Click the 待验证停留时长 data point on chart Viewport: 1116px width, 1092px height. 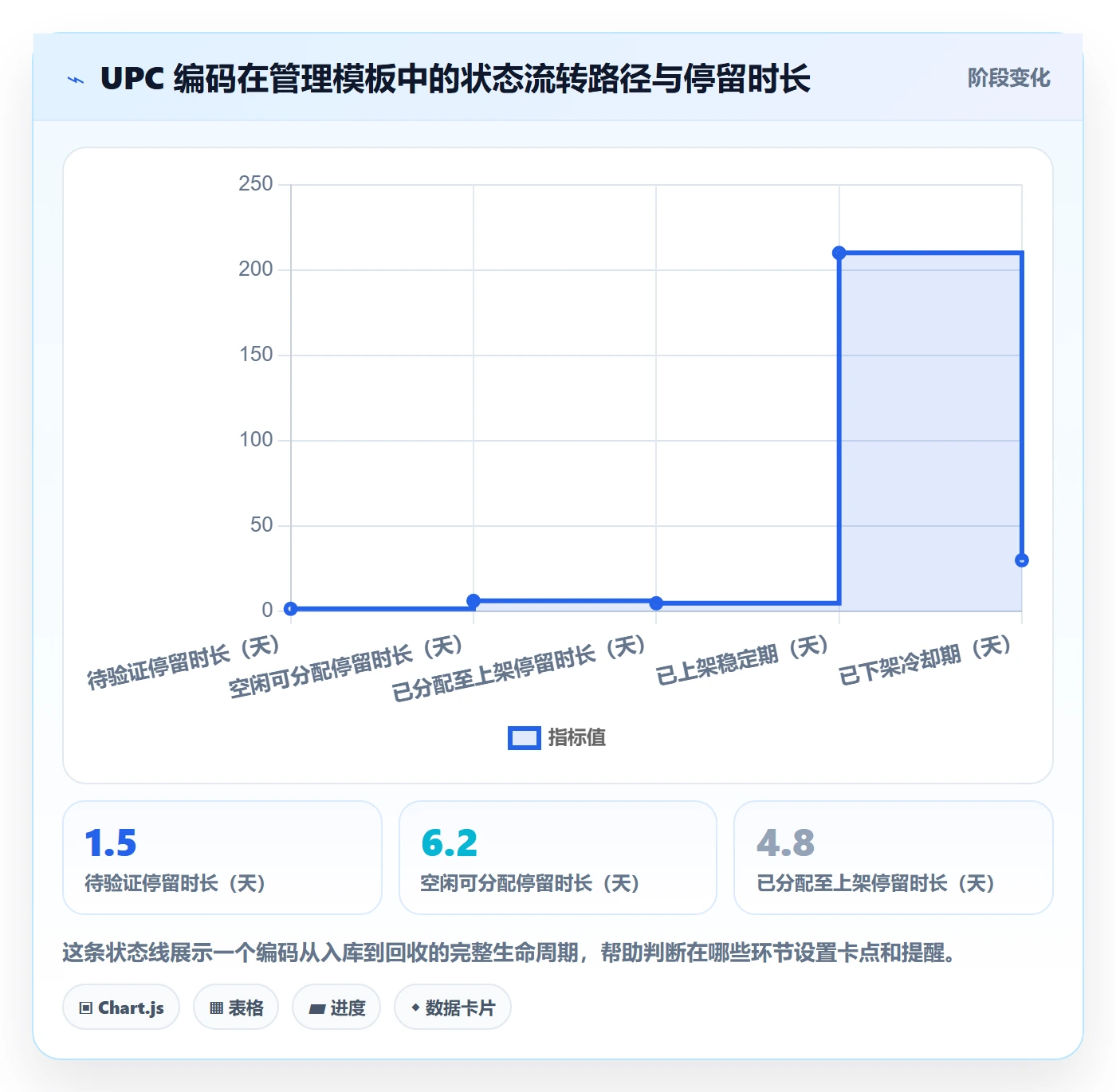pyautogui.click(x=291, y=609)
